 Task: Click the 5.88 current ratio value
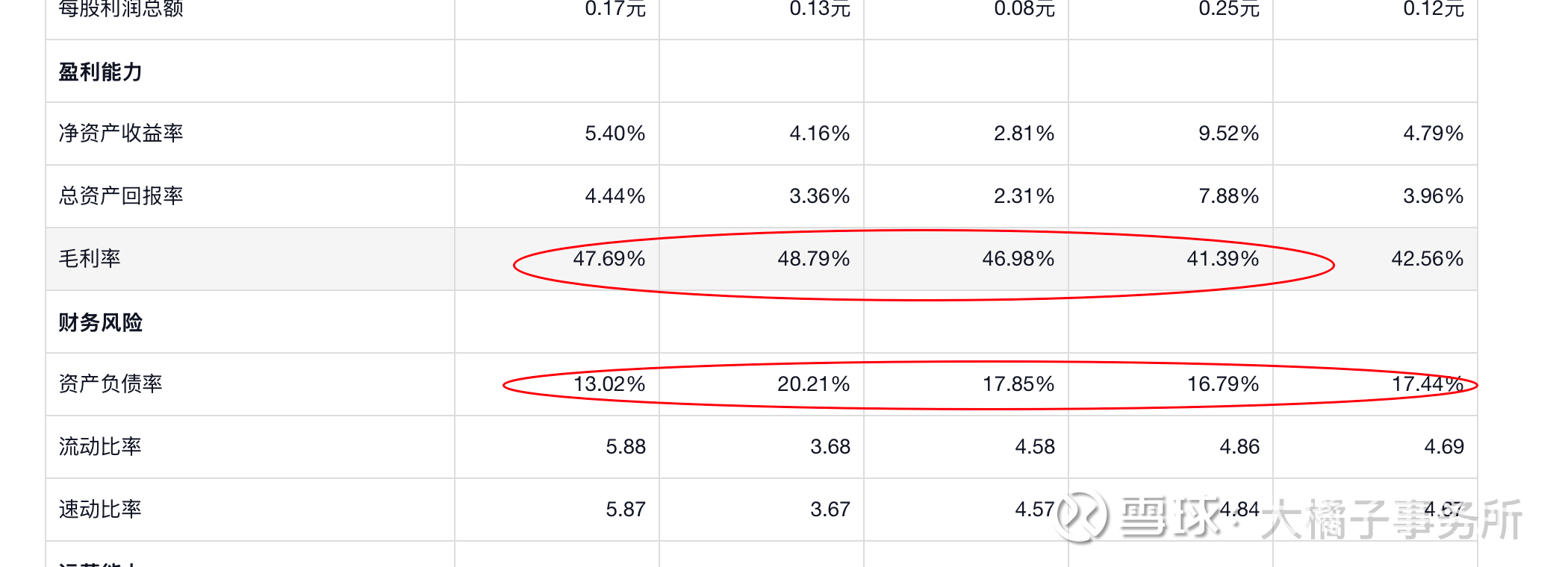(x=625, y=447)
